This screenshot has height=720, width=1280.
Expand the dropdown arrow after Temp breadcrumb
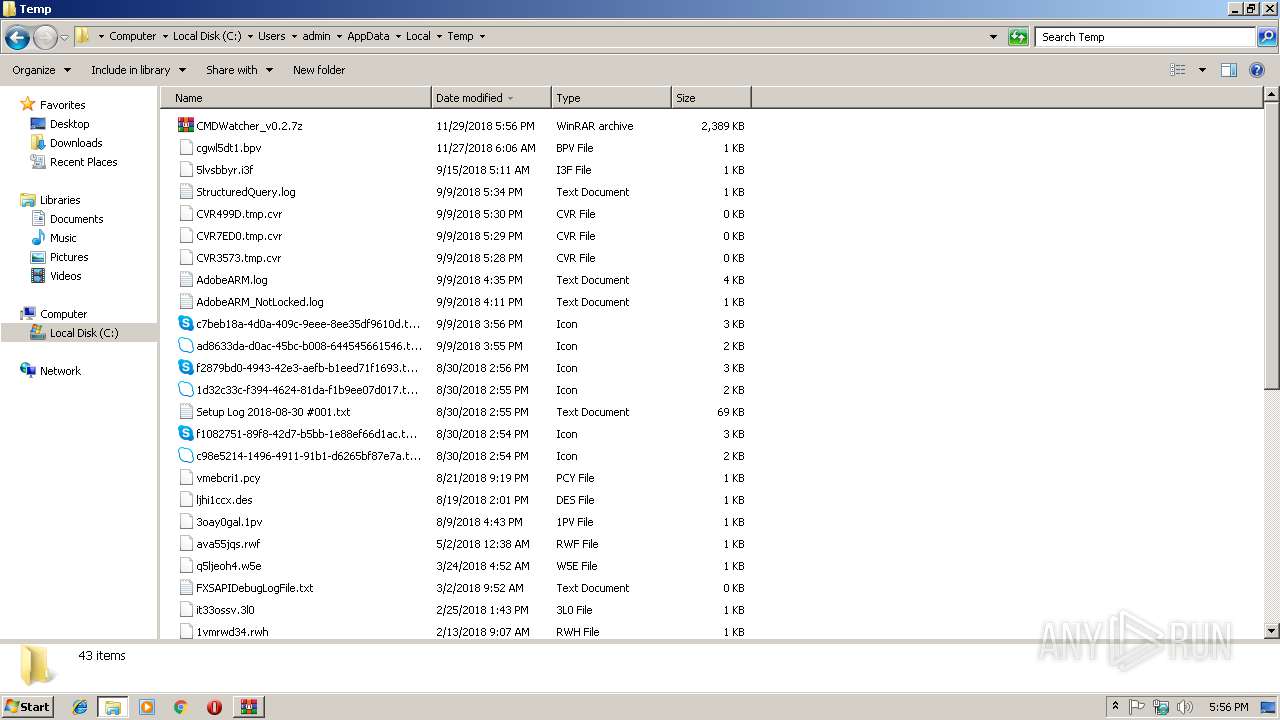[x=482, y=36]
